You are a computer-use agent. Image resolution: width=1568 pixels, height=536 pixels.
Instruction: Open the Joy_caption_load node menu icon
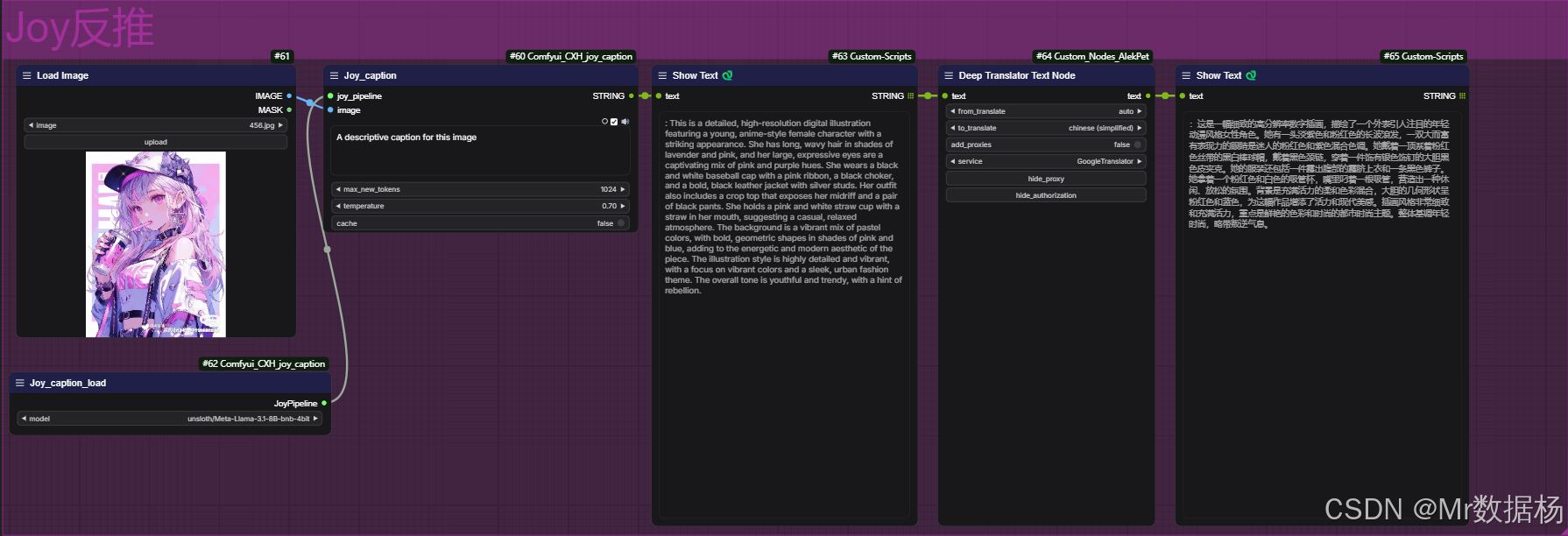point(20,383)
